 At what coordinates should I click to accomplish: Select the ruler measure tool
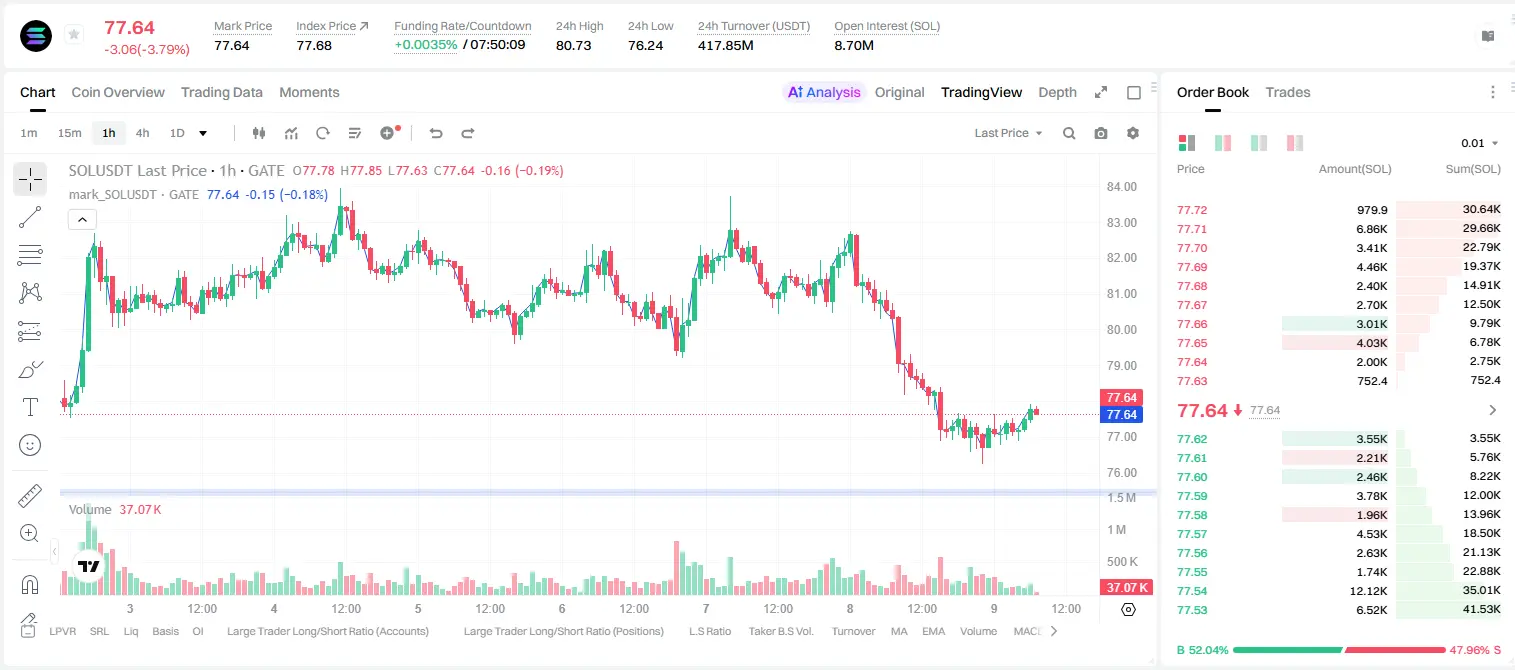tap(30, 496)
